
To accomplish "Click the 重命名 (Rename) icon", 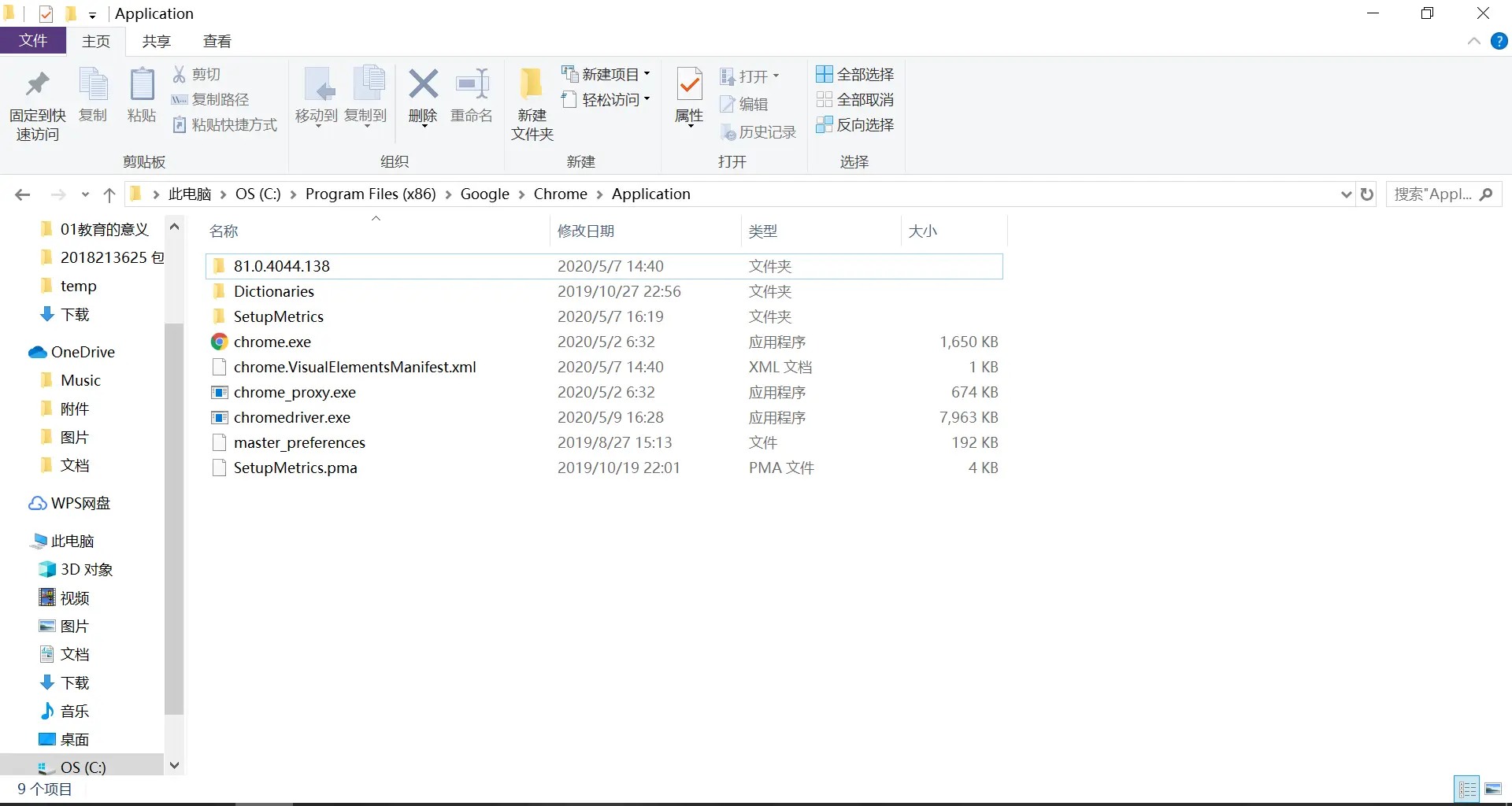I will click(472, 83).
